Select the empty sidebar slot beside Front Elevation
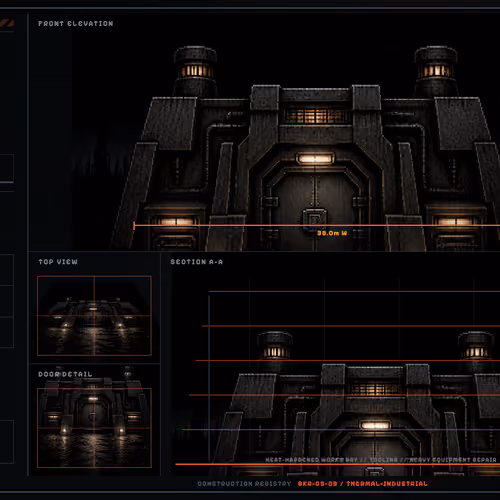500x500 pixels. [x=7, y=168]
